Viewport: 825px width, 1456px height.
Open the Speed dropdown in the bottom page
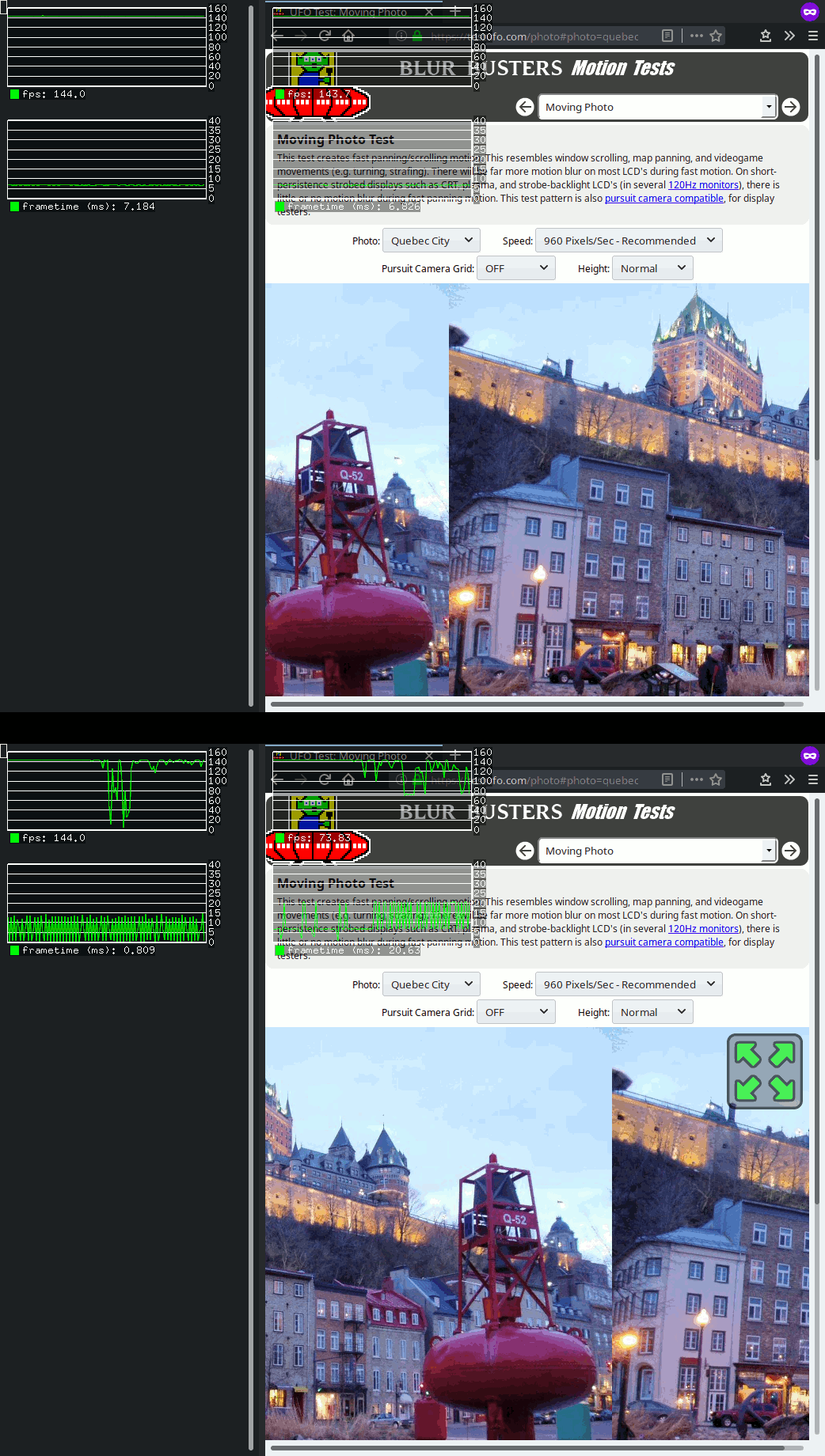point(629,984)
